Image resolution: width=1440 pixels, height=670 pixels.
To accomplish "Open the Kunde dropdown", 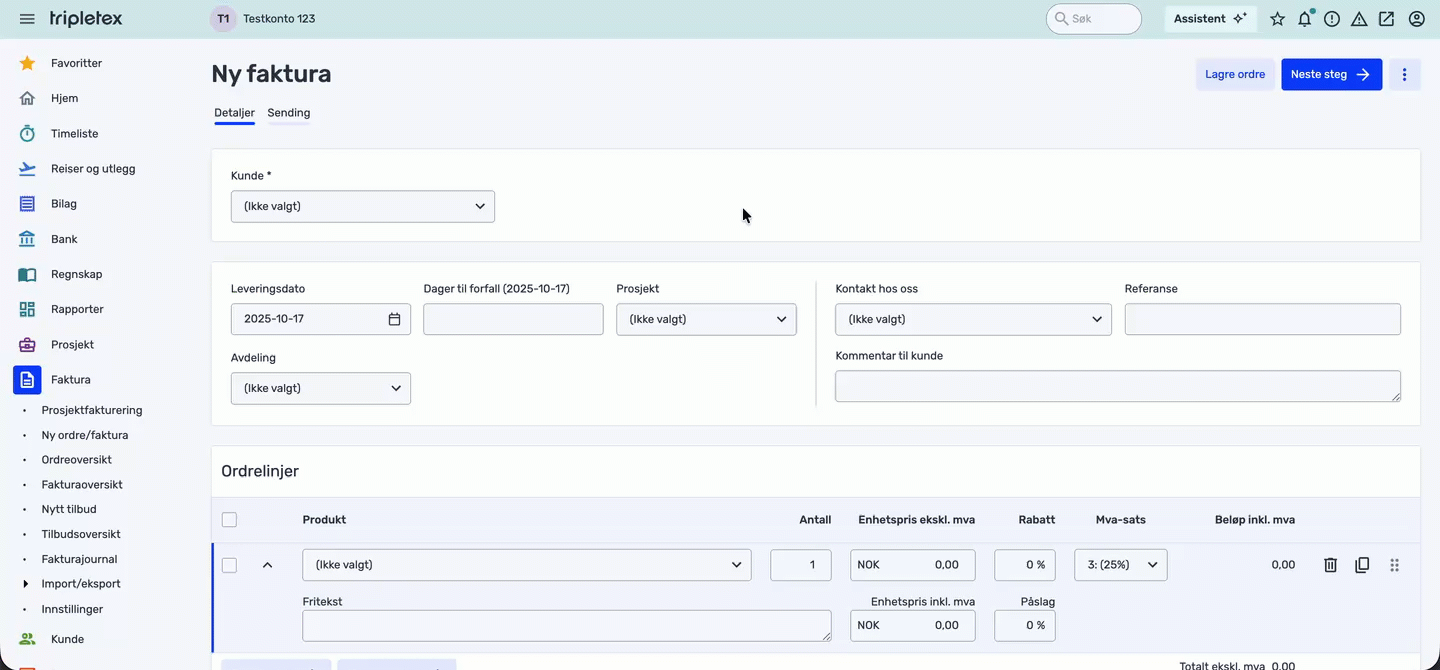I will click(x=362, y=207).
